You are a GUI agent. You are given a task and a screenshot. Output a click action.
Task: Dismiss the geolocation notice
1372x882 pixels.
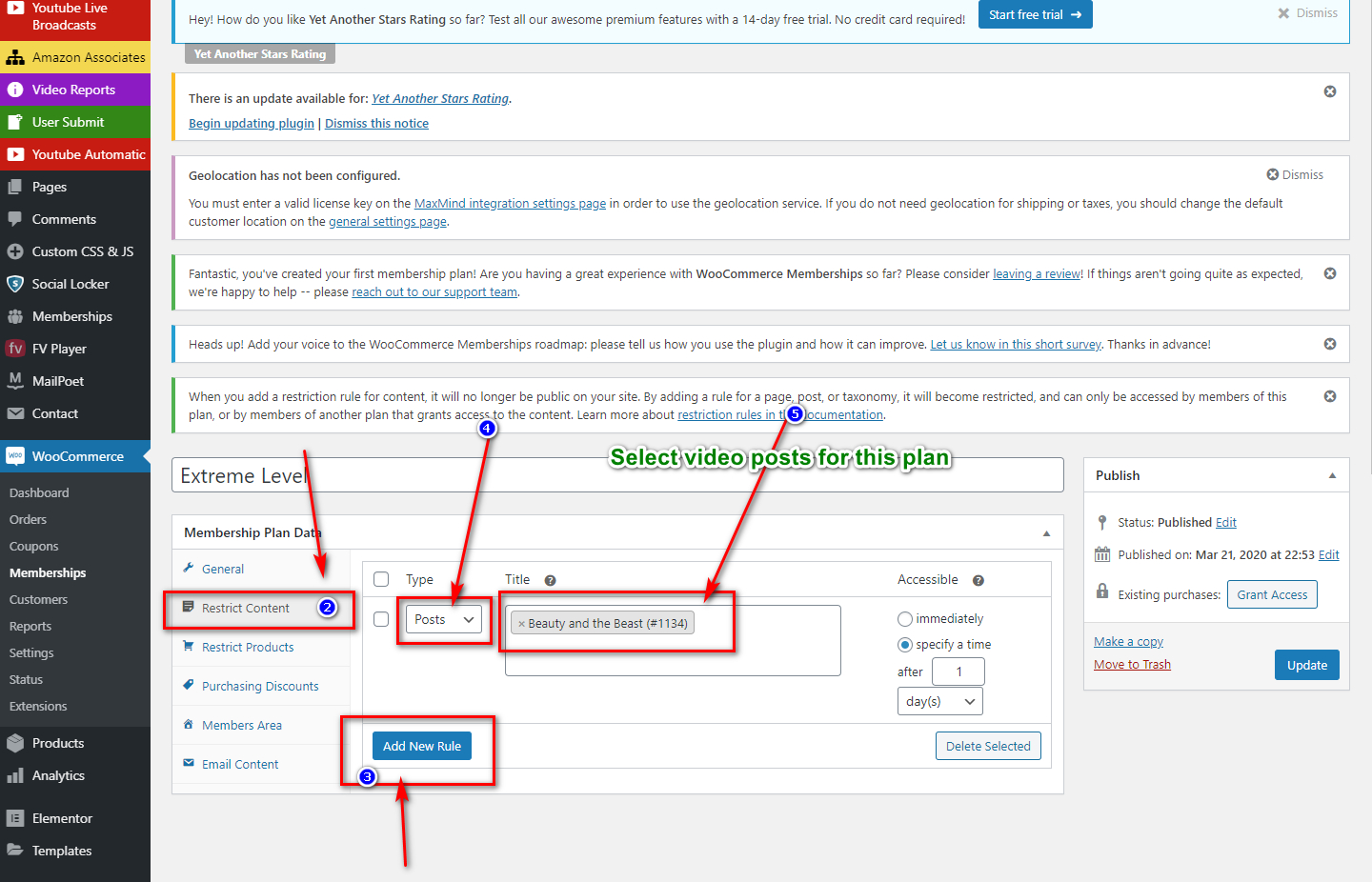tap(1294, 175)
